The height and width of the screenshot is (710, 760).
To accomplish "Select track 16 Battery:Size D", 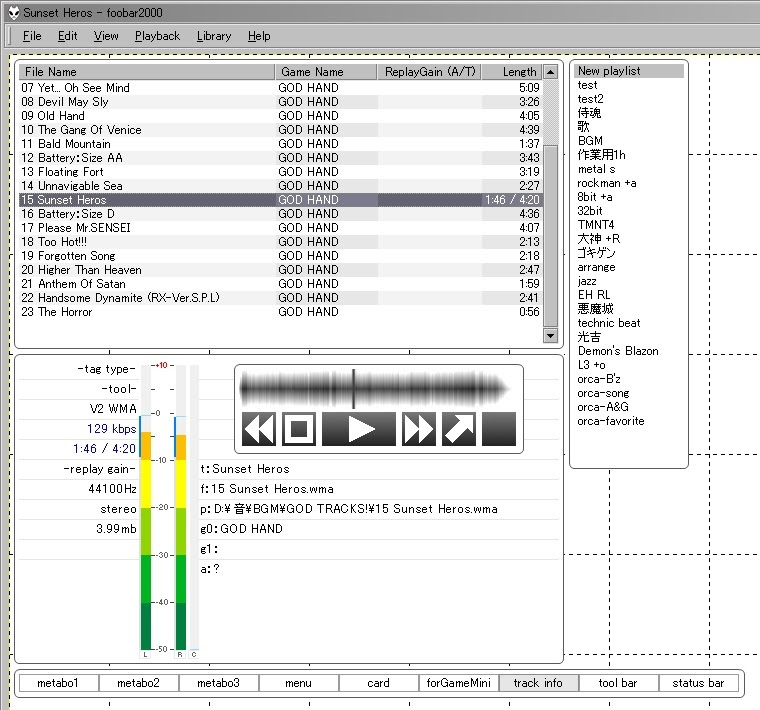I will [x=280, y=214].
